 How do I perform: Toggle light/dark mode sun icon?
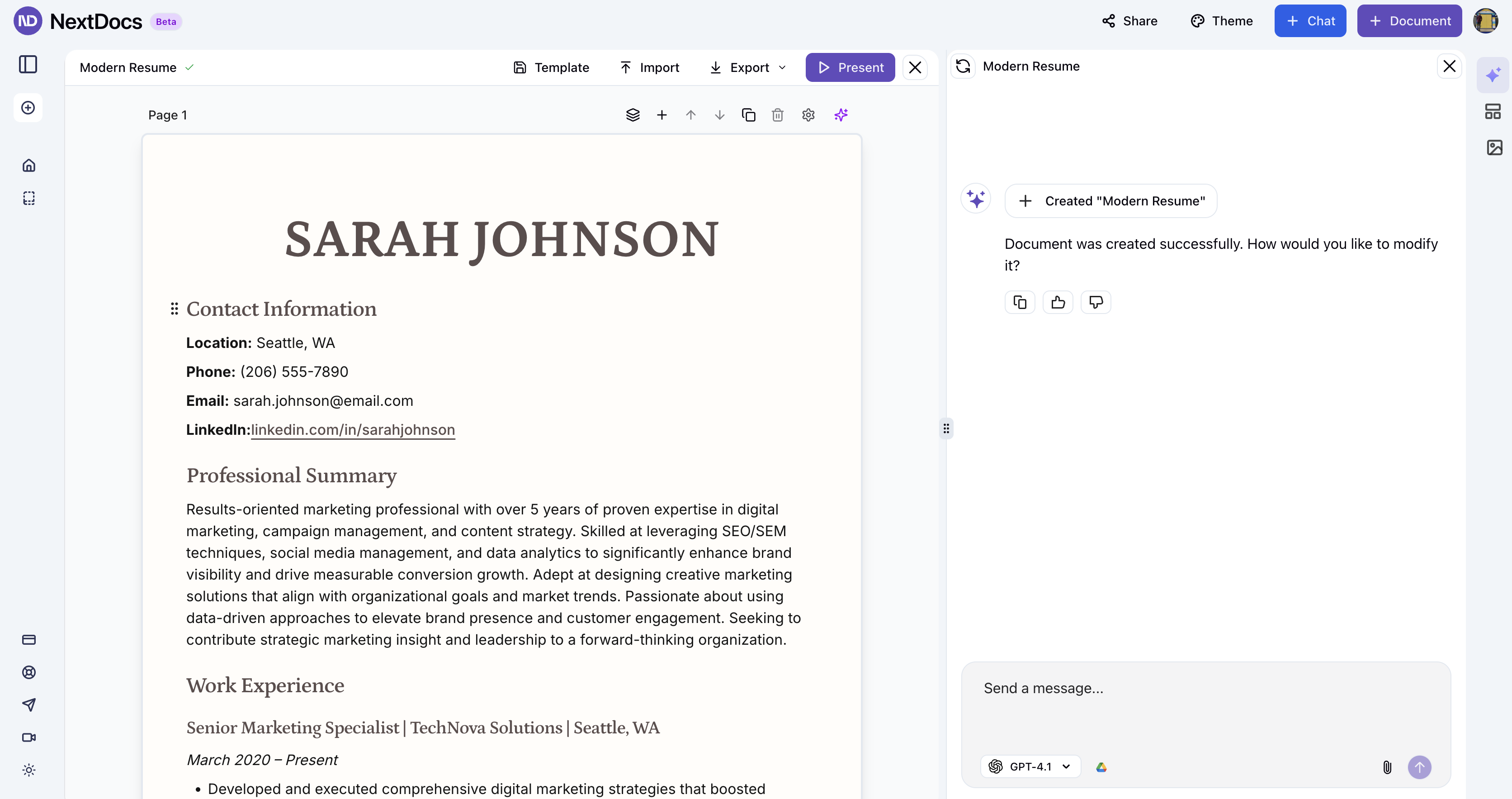click(29, 770)
